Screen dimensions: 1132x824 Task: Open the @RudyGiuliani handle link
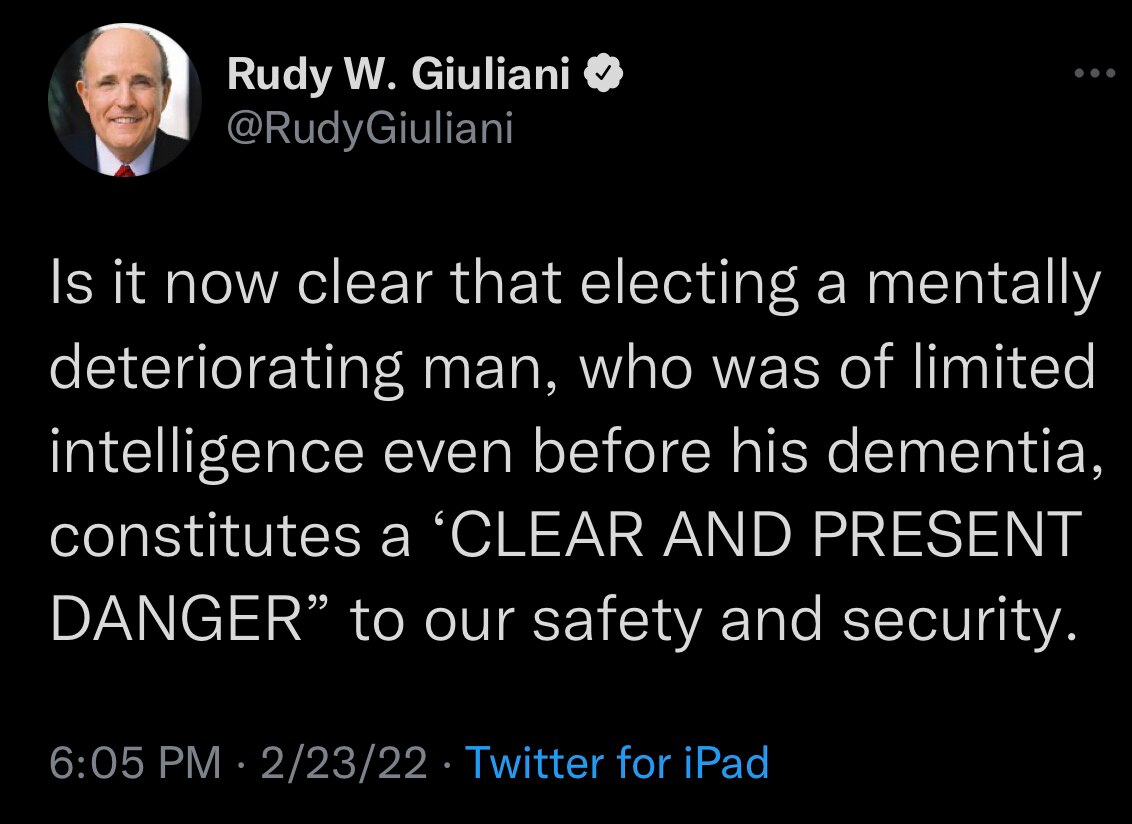click(370, 127)
